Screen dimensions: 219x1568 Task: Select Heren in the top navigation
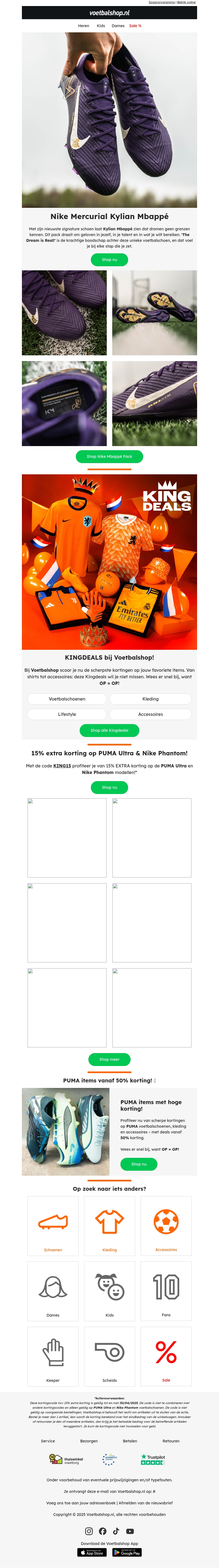(83, 26)
